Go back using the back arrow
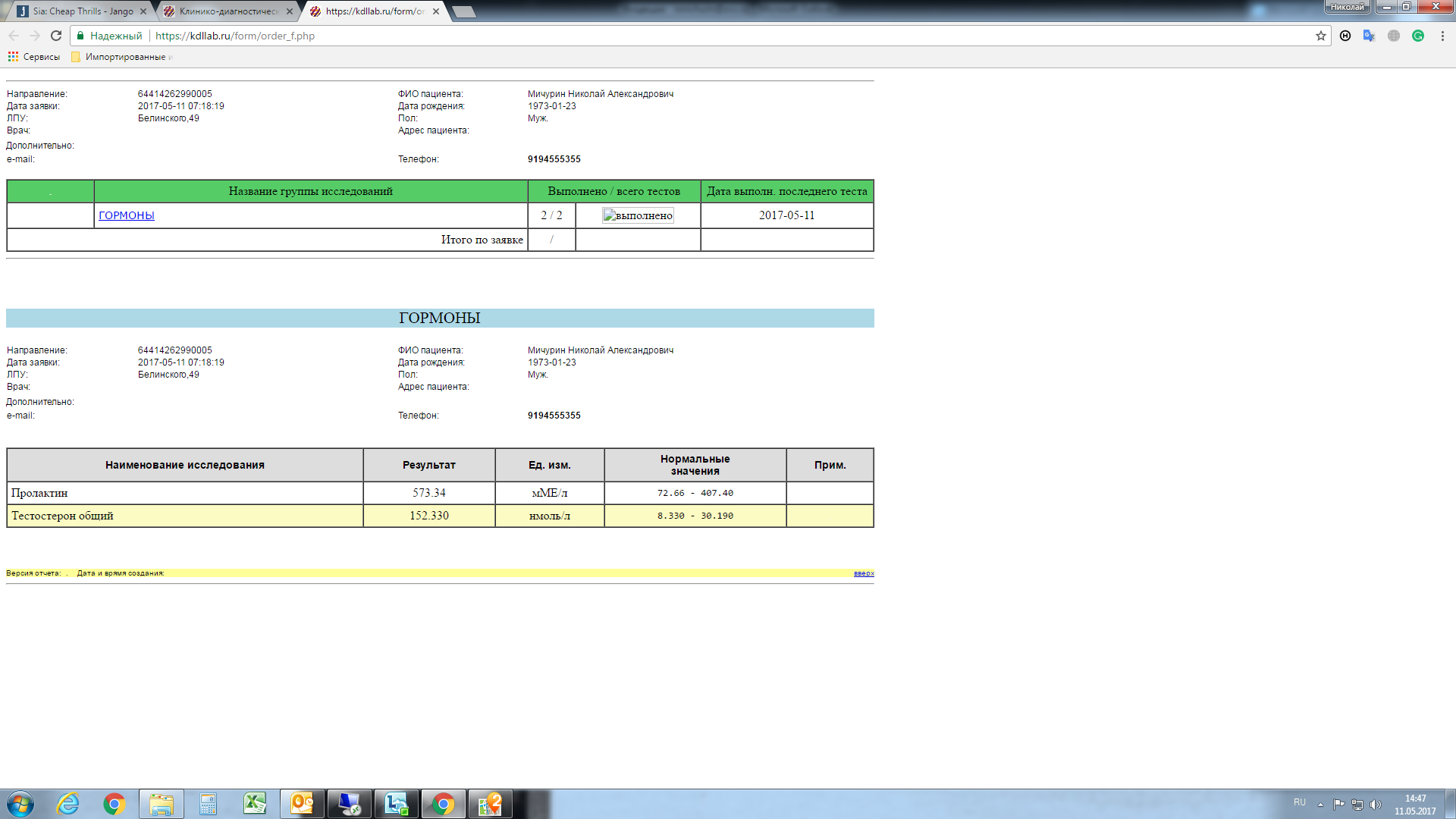 point(14,36)
